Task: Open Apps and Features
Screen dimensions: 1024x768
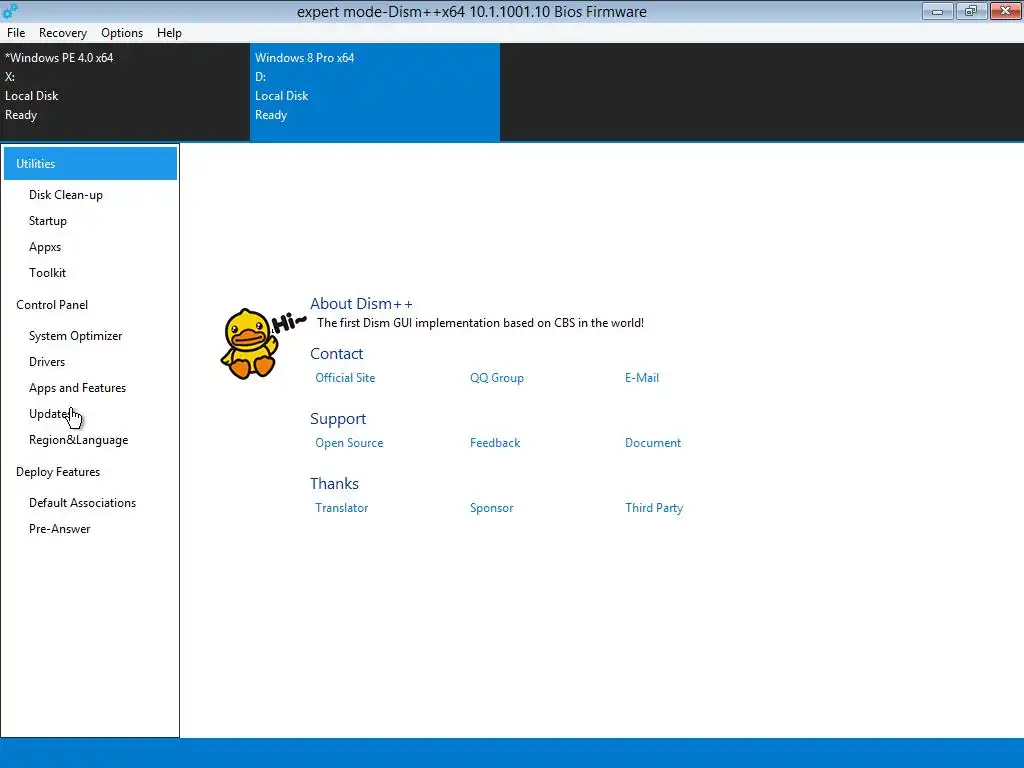Action: point(77,388)
